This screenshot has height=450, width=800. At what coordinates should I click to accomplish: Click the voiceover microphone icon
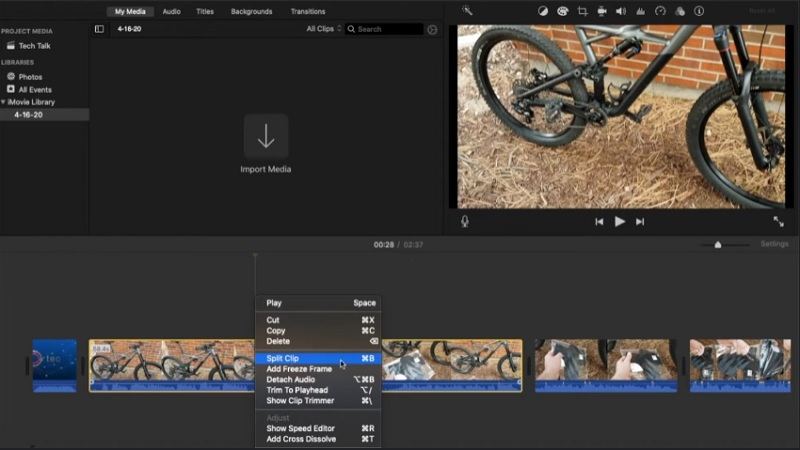click(465, 221)
